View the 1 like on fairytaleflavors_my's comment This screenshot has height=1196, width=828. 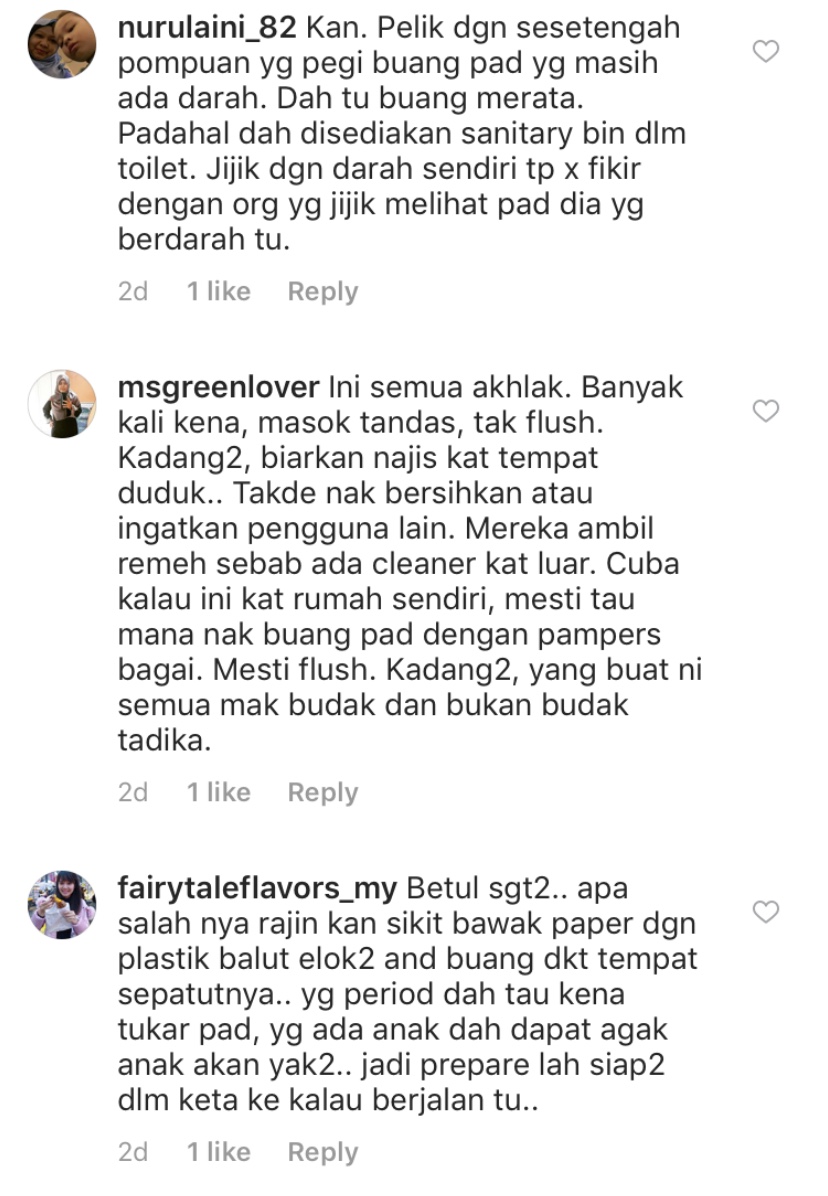[x=219, y=1152]
